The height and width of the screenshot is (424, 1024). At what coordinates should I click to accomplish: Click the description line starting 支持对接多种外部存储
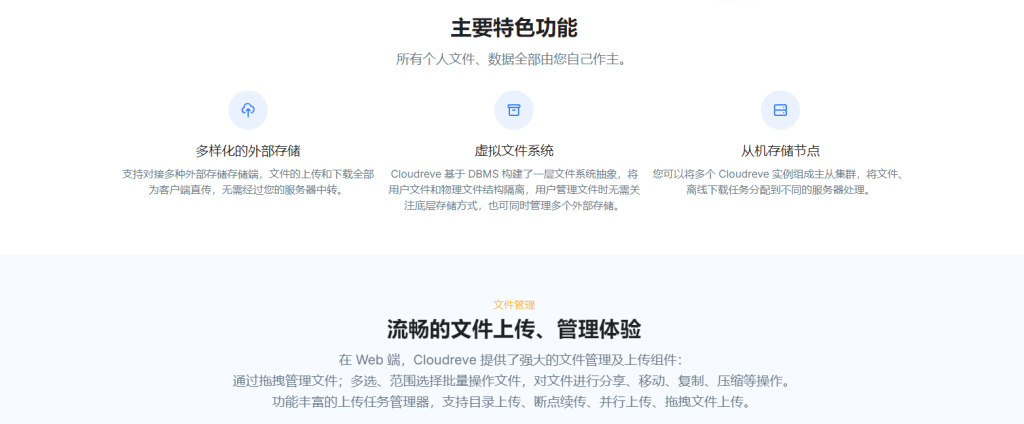click(x=248, y=173)
